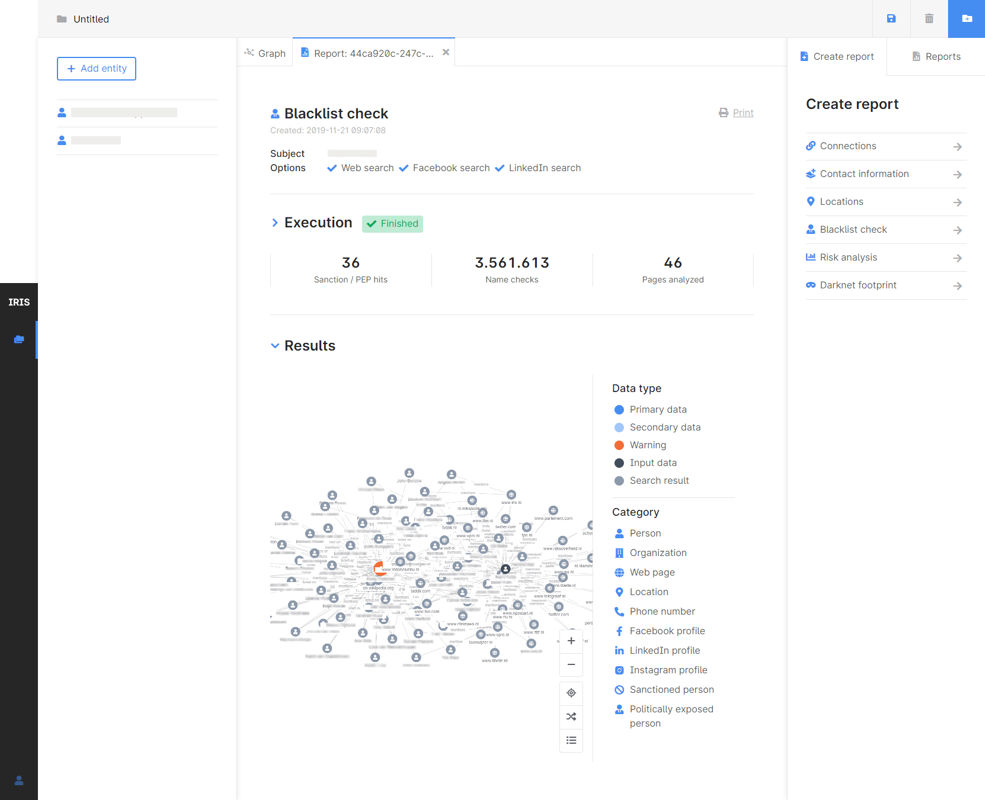Show graph list view icon
This screenshot has height=800, width=985.
point(571,740)
